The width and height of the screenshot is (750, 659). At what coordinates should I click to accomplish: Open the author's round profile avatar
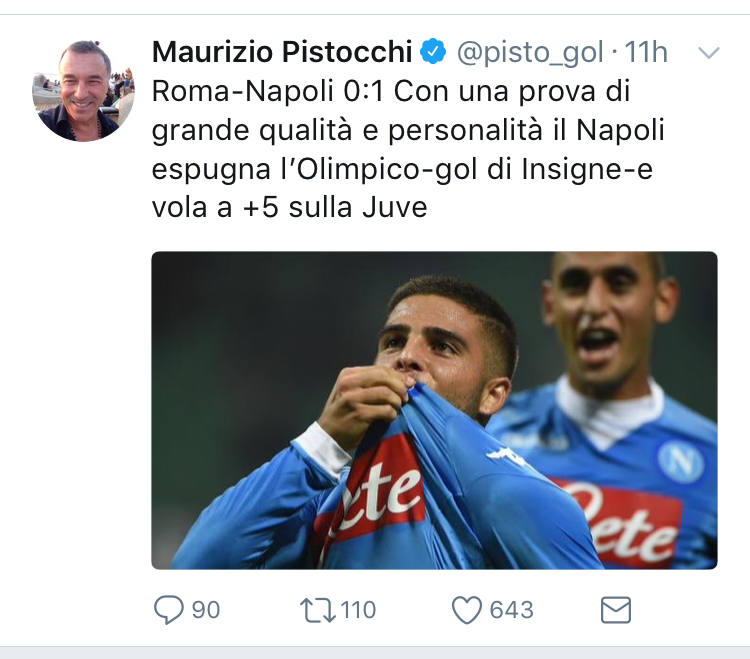[x=83, y=90]
